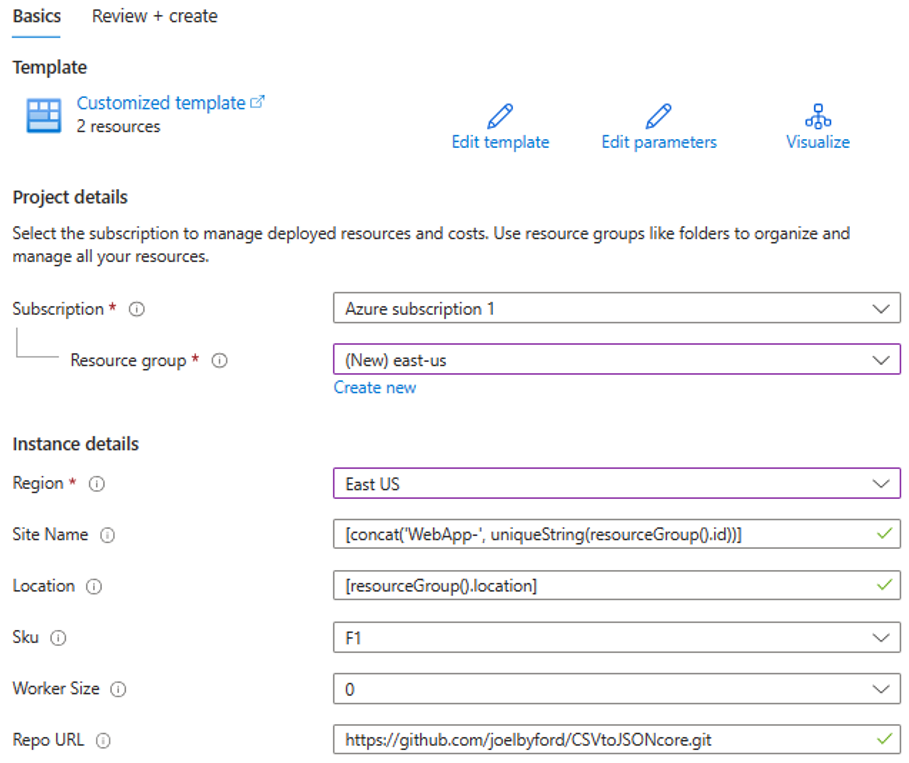Click the Edit parameters pencil icon
This screenshot has width=909, height=763.
[x=658, y=116]
